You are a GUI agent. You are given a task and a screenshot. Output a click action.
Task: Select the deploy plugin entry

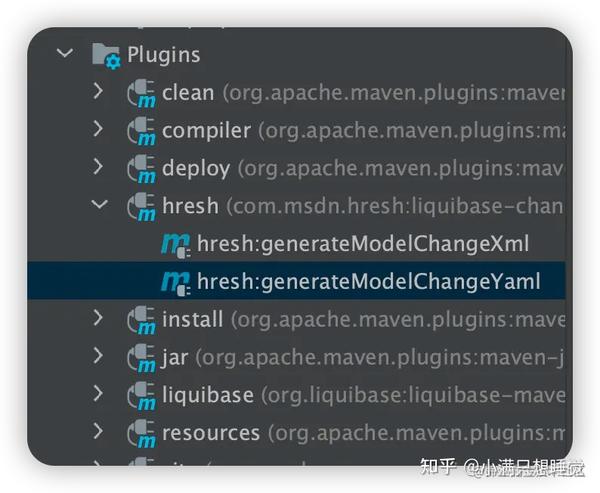click(x=196, y=169)
